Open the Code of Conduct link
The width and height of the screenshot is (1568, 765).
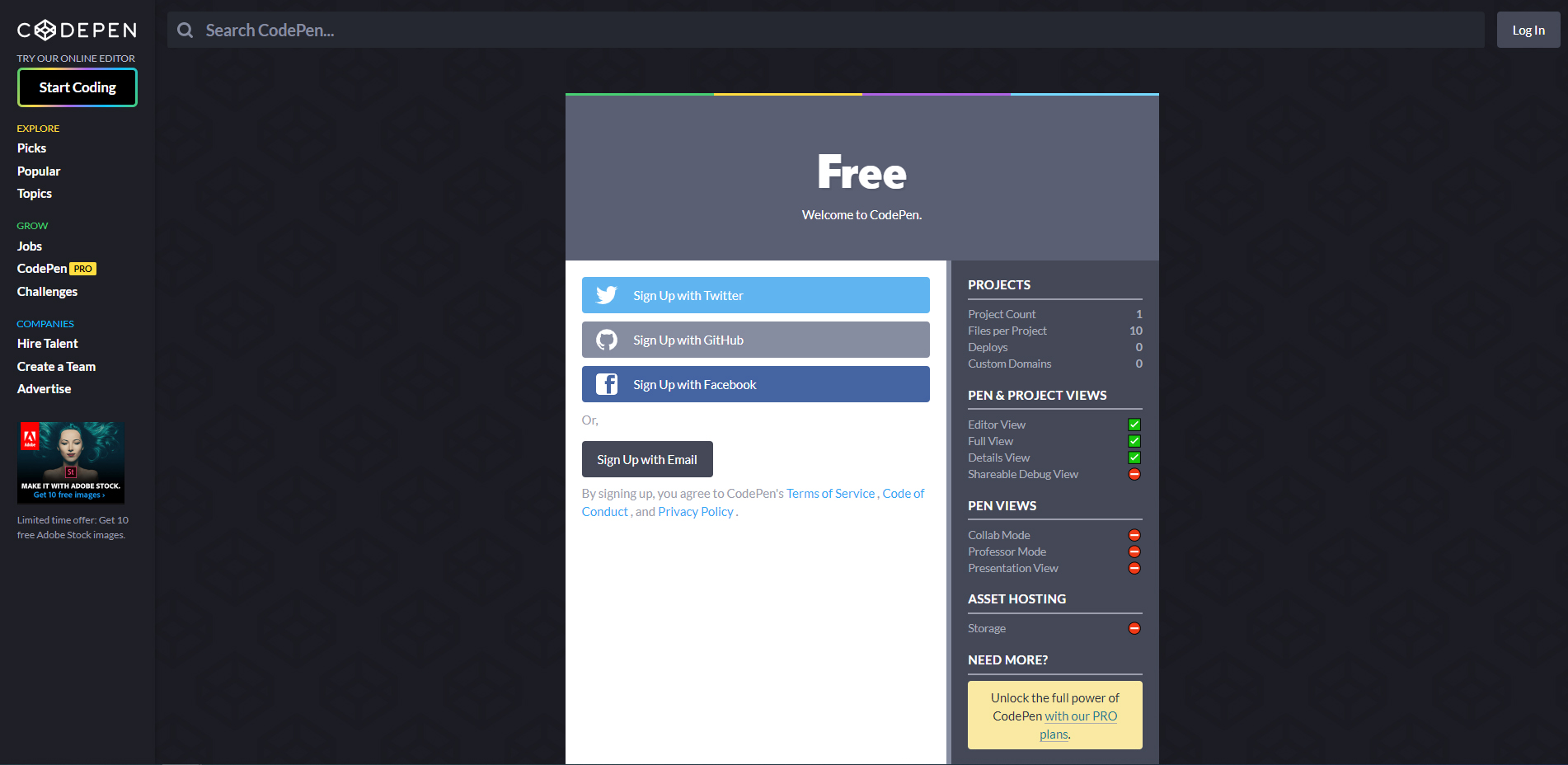tap(903, 493)
